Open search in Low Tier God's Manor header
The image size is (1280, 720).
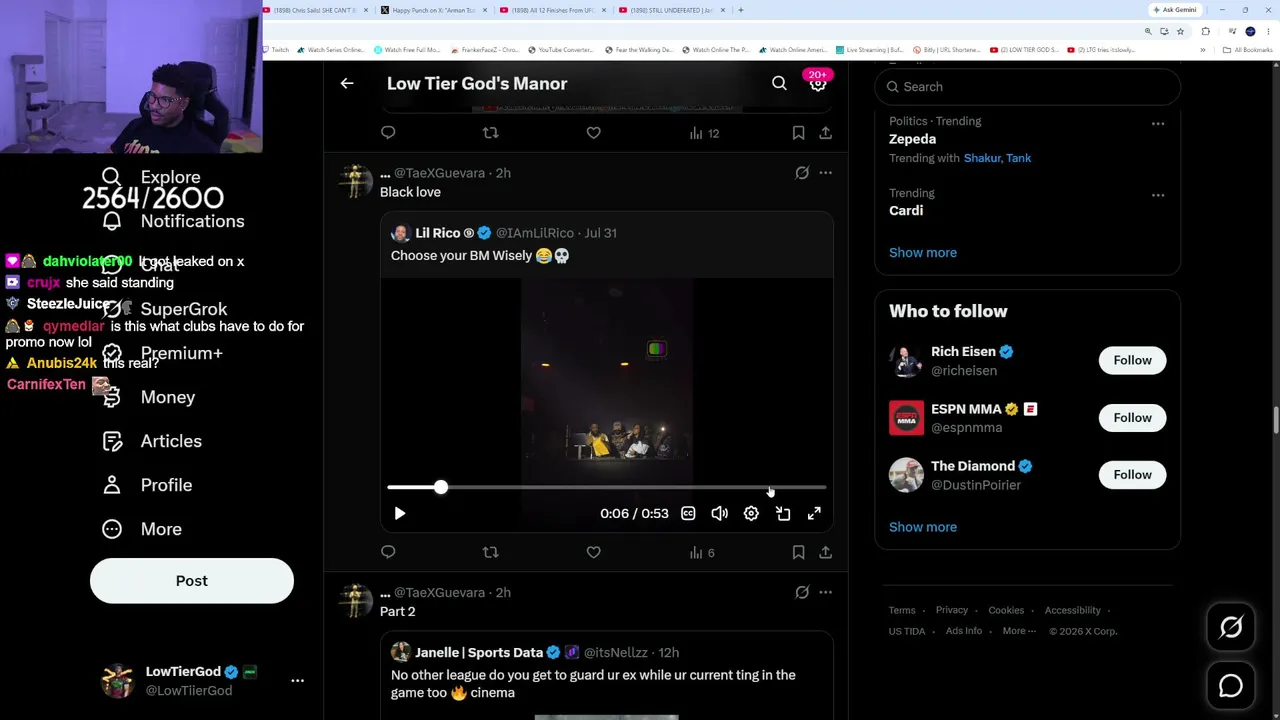click(x=779, y=84)
